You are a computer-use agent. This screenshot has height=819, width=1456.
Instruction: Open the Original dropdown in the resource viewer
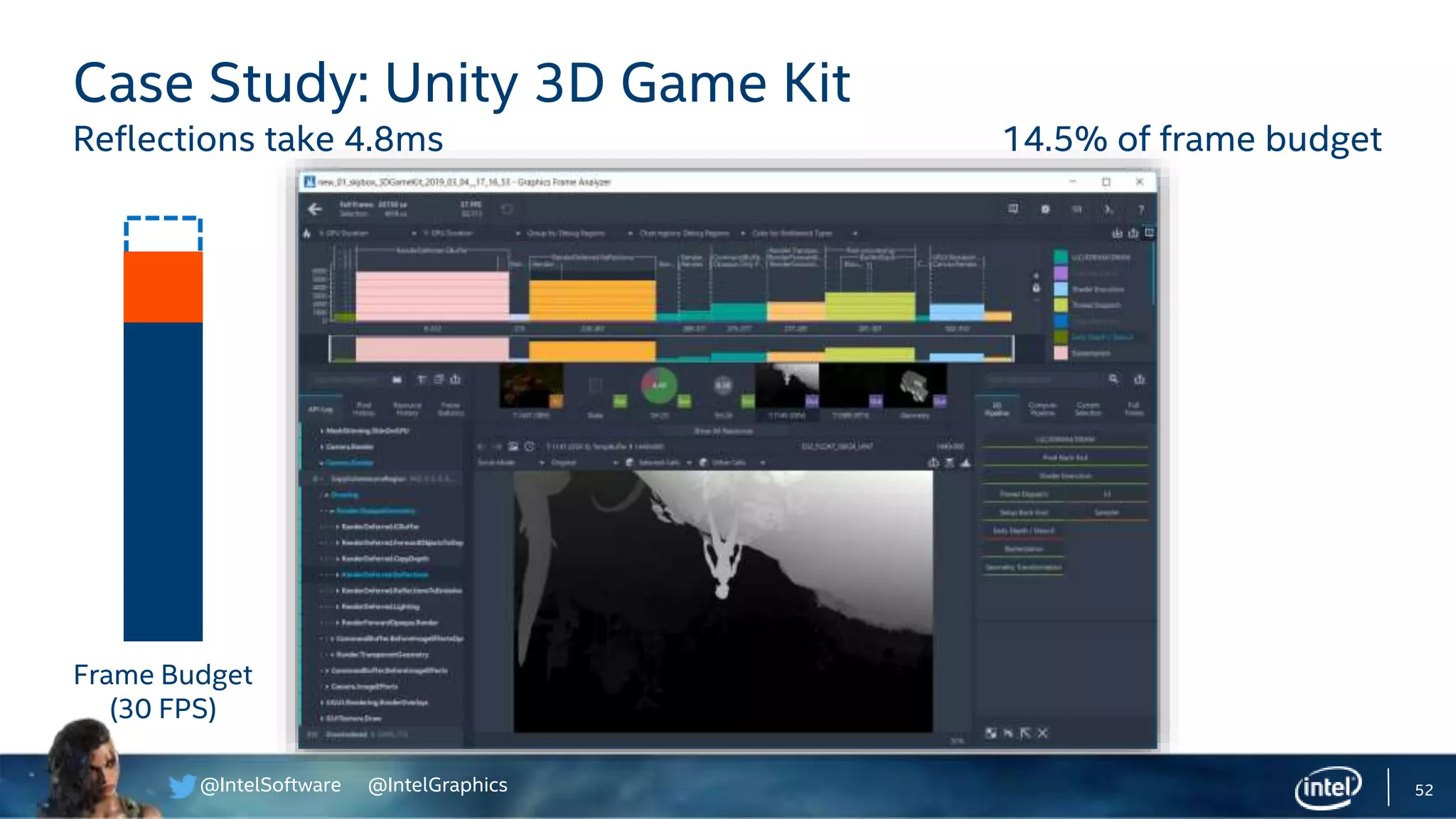584,463
